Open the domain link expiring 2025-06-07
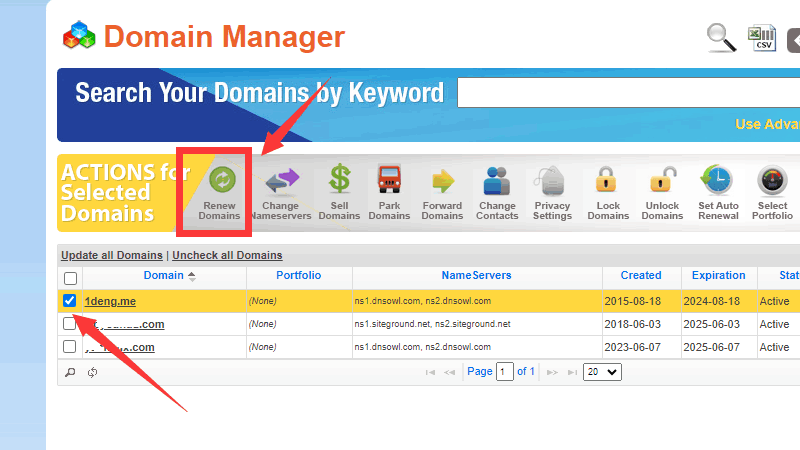The width and height of the screenshot is (800, 450). tap(120, 347)
